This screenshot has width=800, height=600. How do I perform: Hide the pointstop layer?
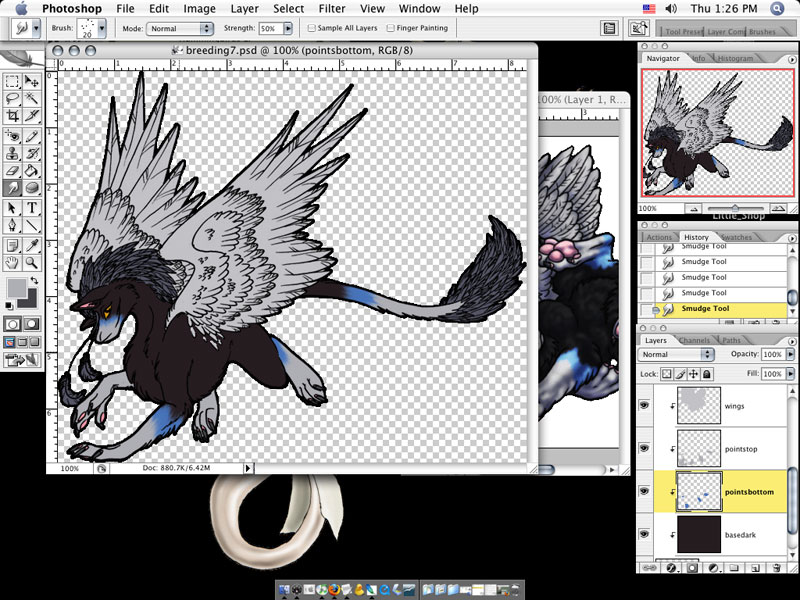(x=644, y=448)
